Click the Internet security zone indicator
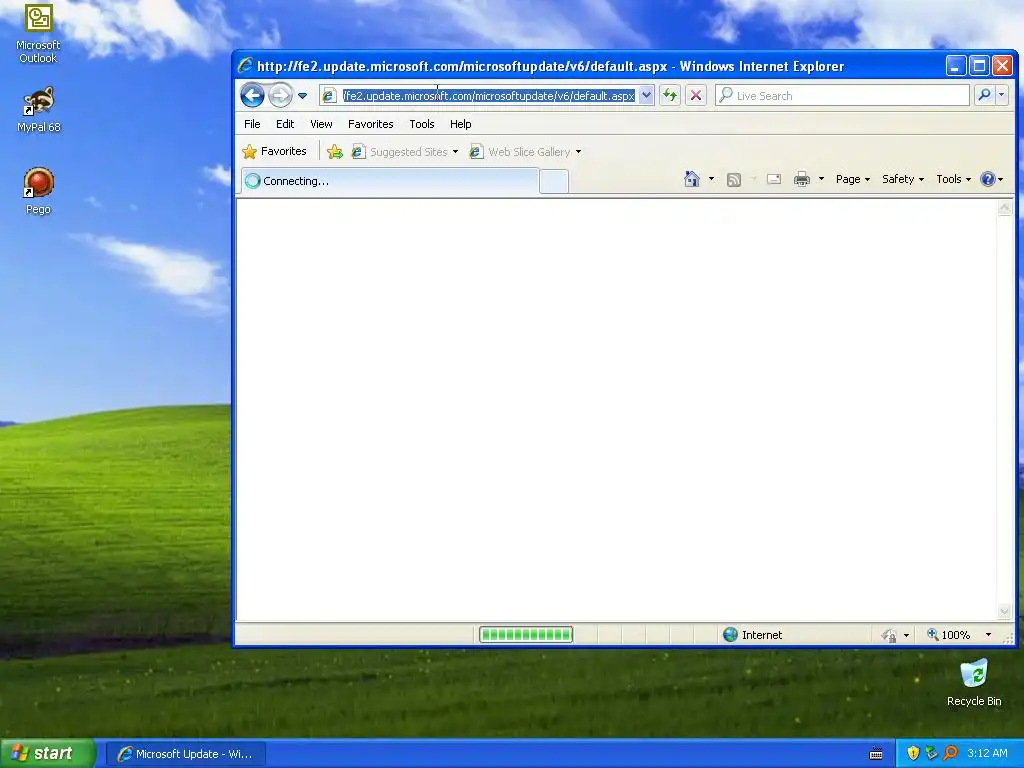The height and width of the screenshot is (768, 1024). click(752, 635)
